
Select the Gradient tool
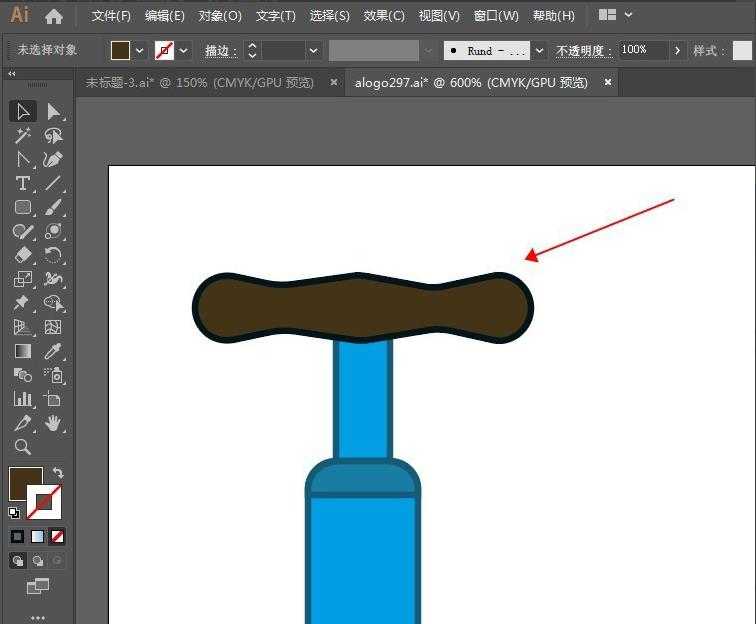(x=22, y=351)
